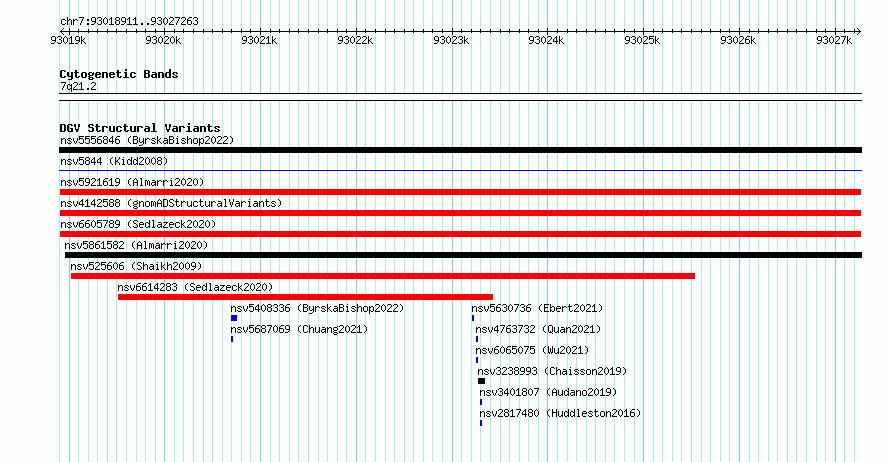The height and width of the screenshot is (462, 890).
Task: Click the nsv5556846 (ByrskaBishop2022) label
Action: click(x=147, y=140)
